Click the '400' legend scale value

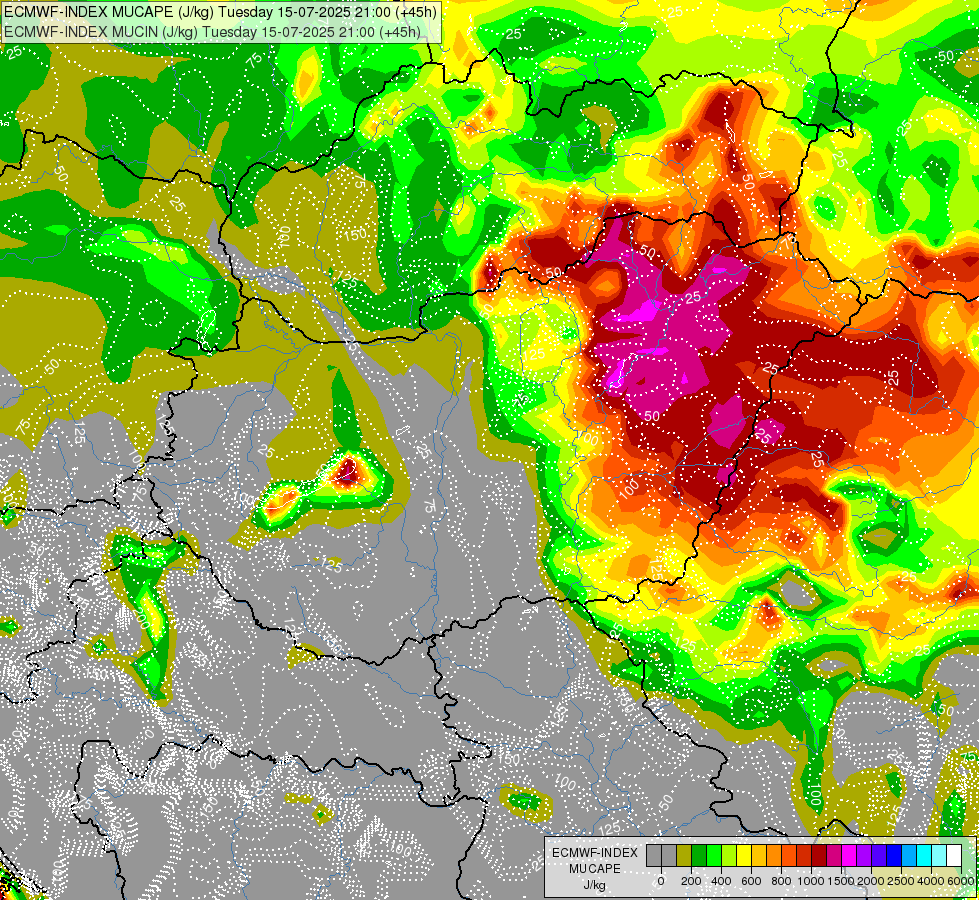pyautogui.click(x=721, y=881)
